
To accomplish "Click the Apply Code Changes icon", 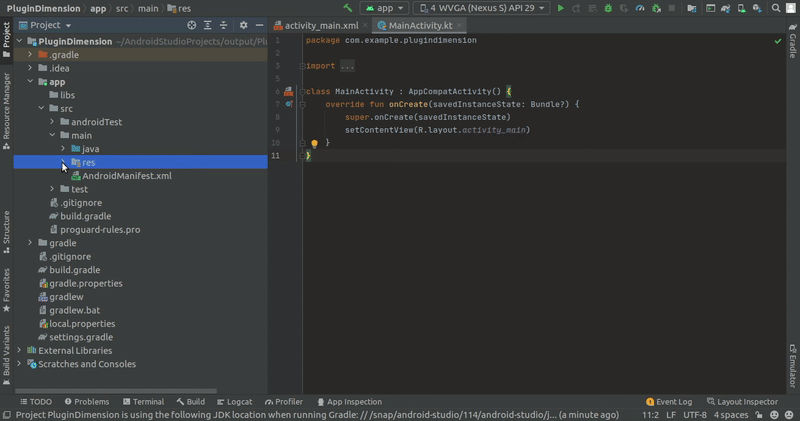I will pos(592,8).
